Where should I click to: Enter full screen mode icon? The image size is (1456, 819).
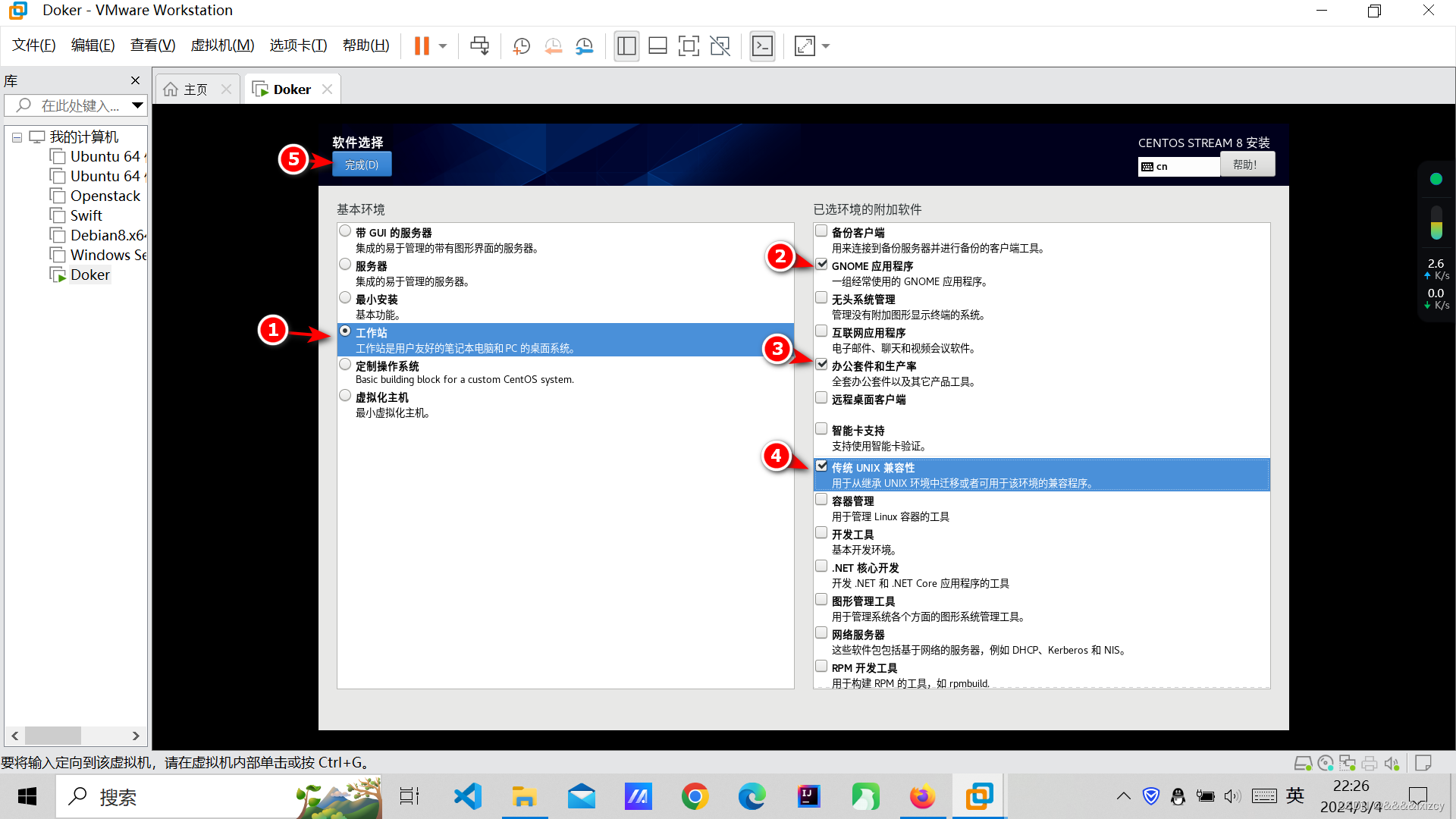coord(689,46)
